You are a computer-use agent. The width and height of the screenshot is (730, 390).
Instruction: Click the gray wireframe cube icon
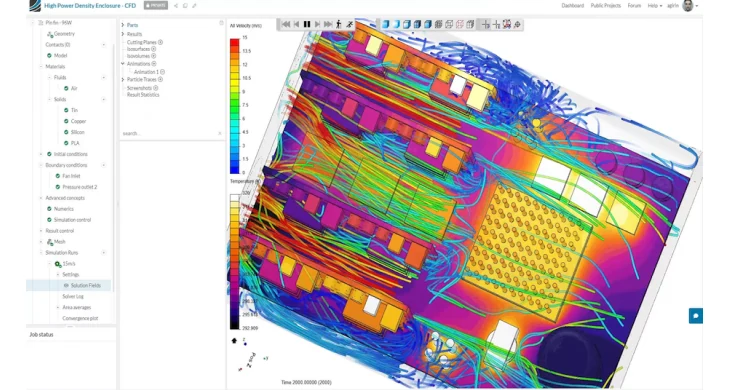pyautogui.click(x=449, y=24)
